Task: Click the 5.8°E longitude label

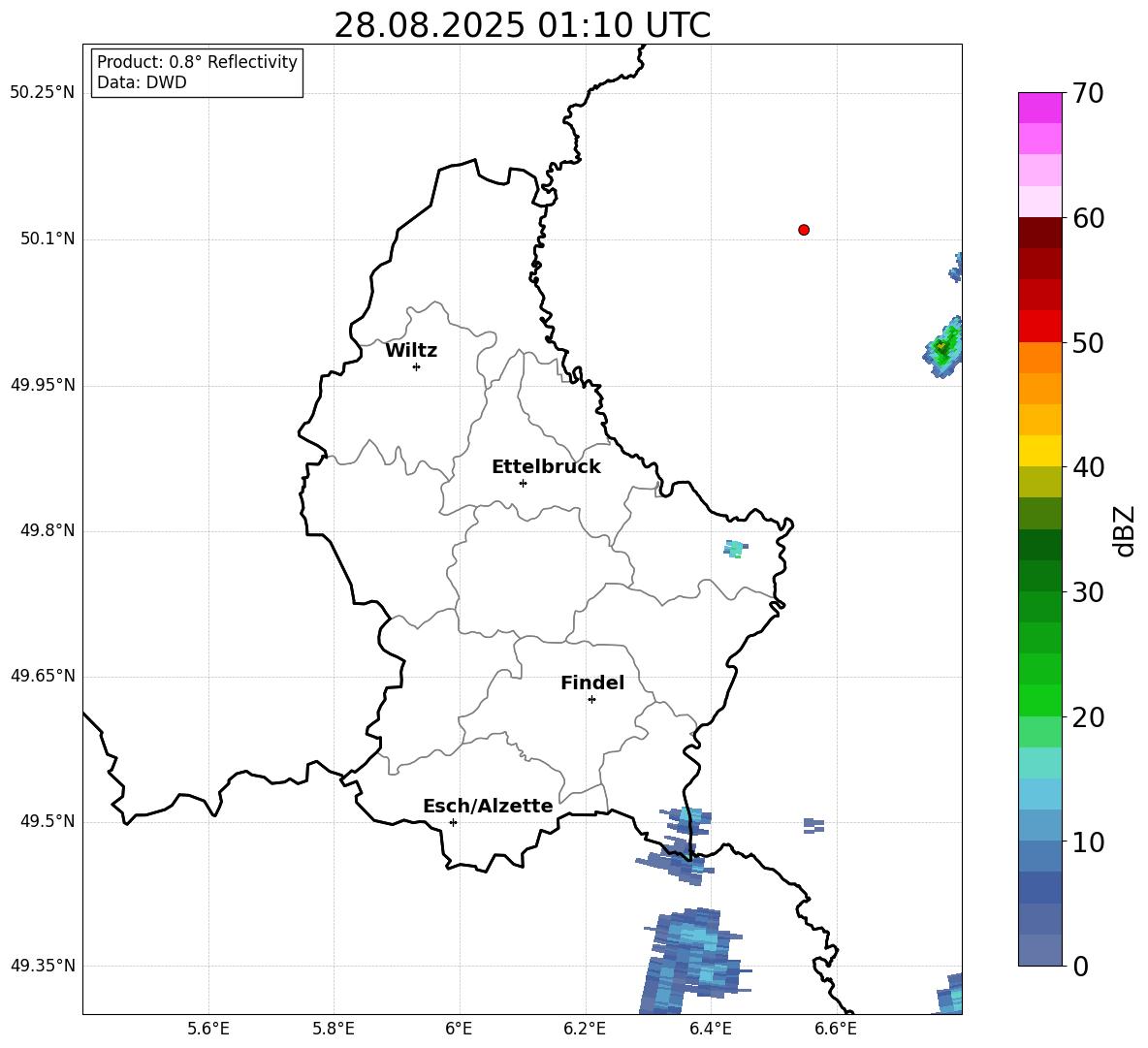Action: click(334, 1029)
